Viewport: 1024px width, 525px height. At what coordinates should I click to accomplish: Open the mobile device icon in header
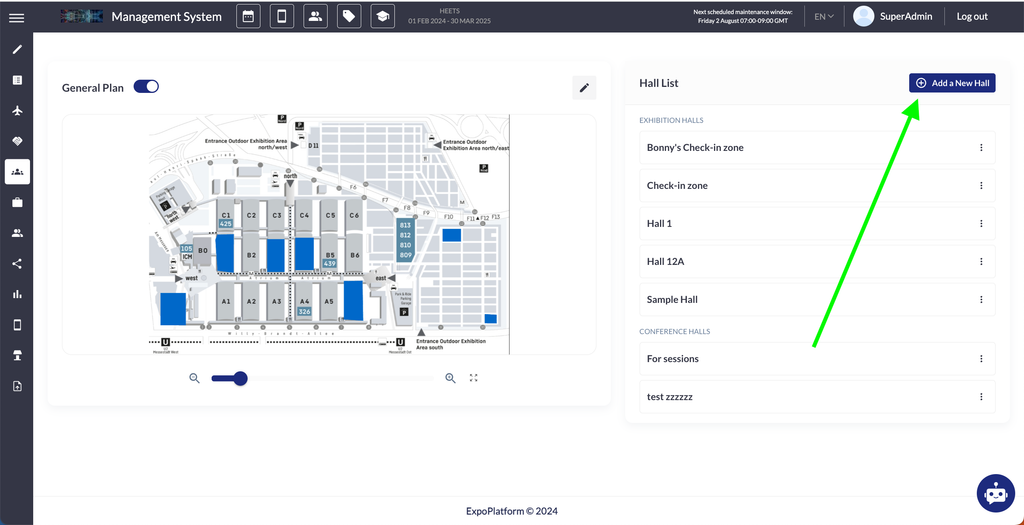pyautogui.click(x=282, y=17)
